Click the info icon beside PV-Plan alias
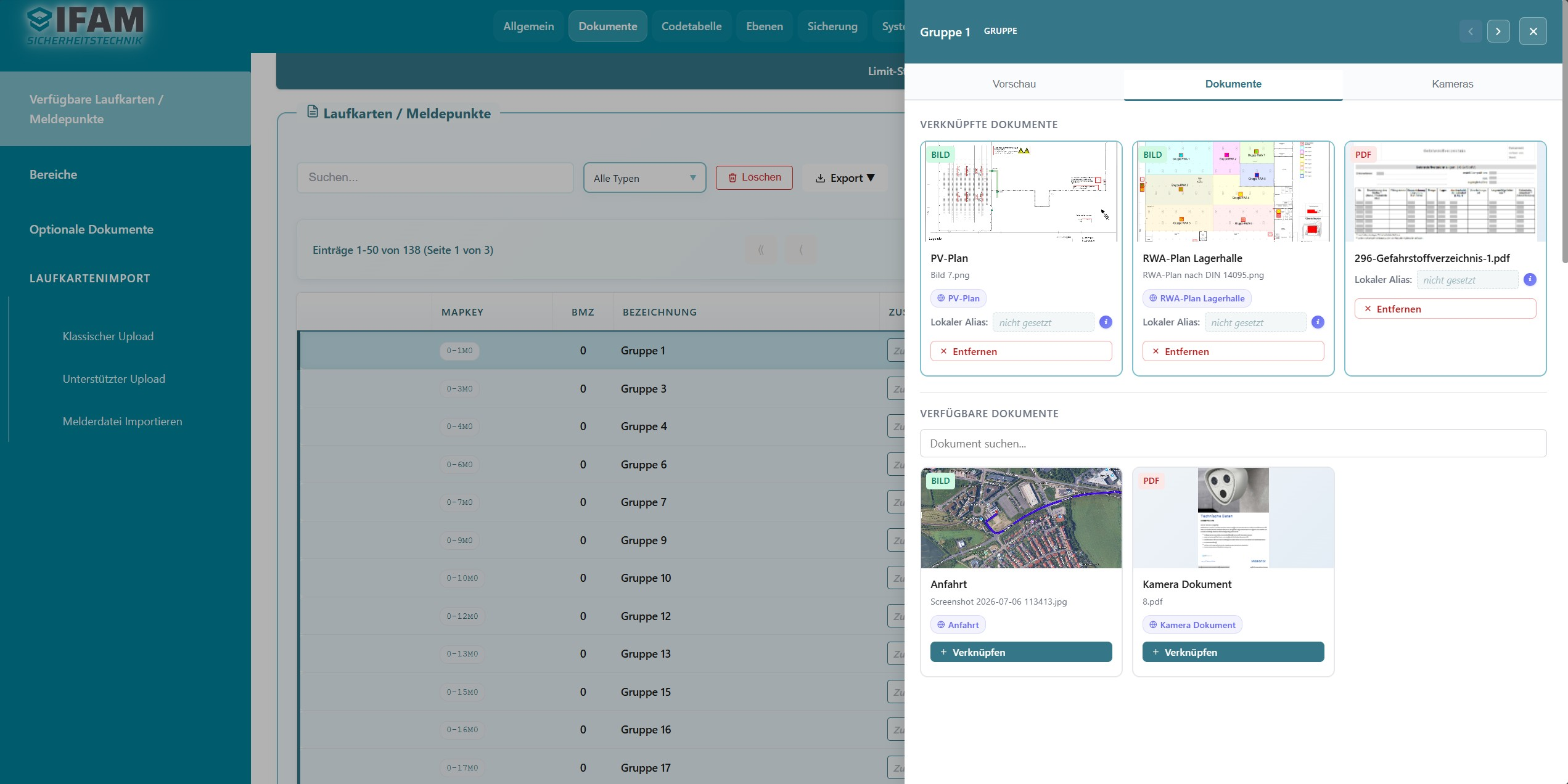The image size is (1568, 784). [x=1106, y=322]
